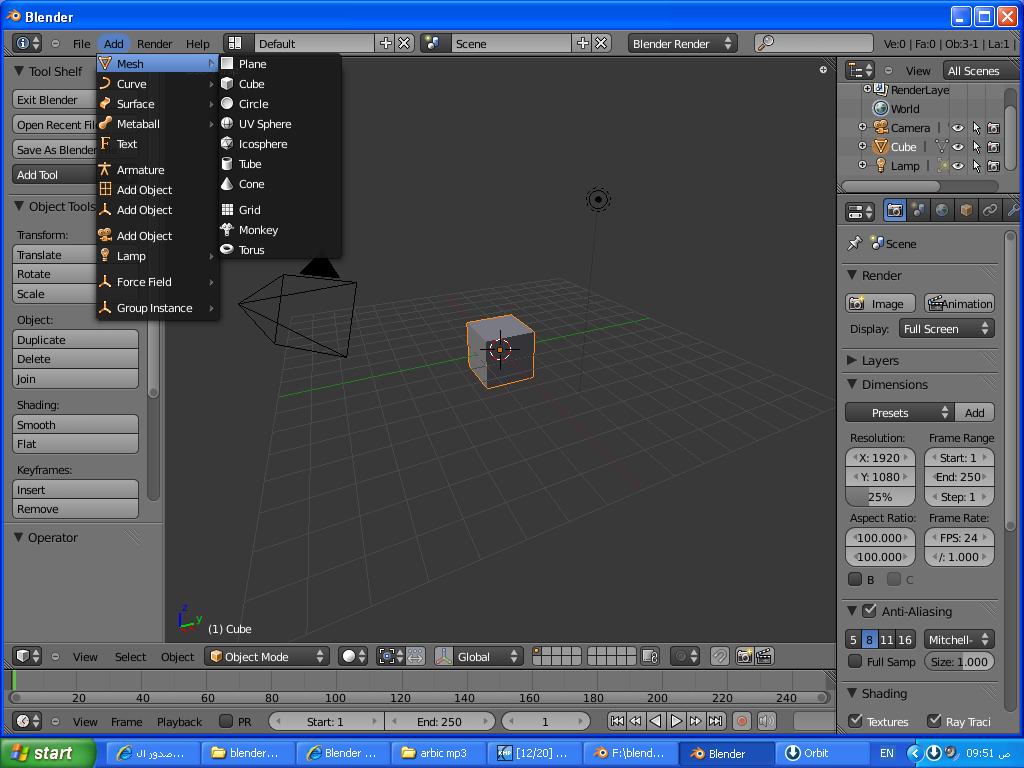Jump to the first frame in timeline
The height and width of the screenshot is (768, 1024).
point(616,721)
